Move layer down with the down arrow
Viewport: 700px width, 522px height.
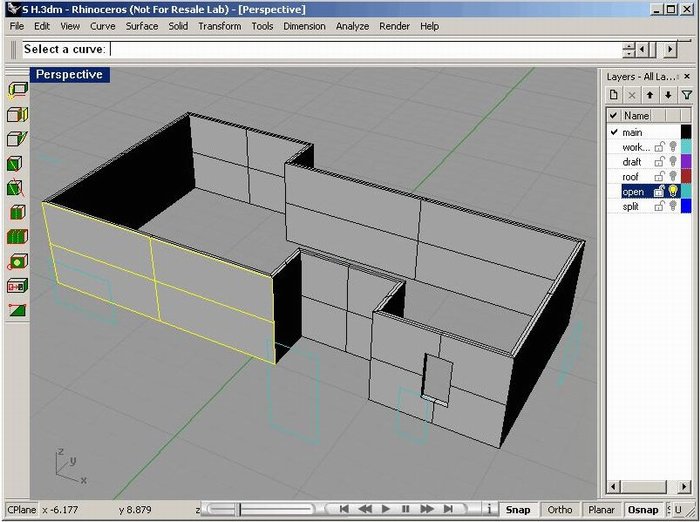point(667,95)
